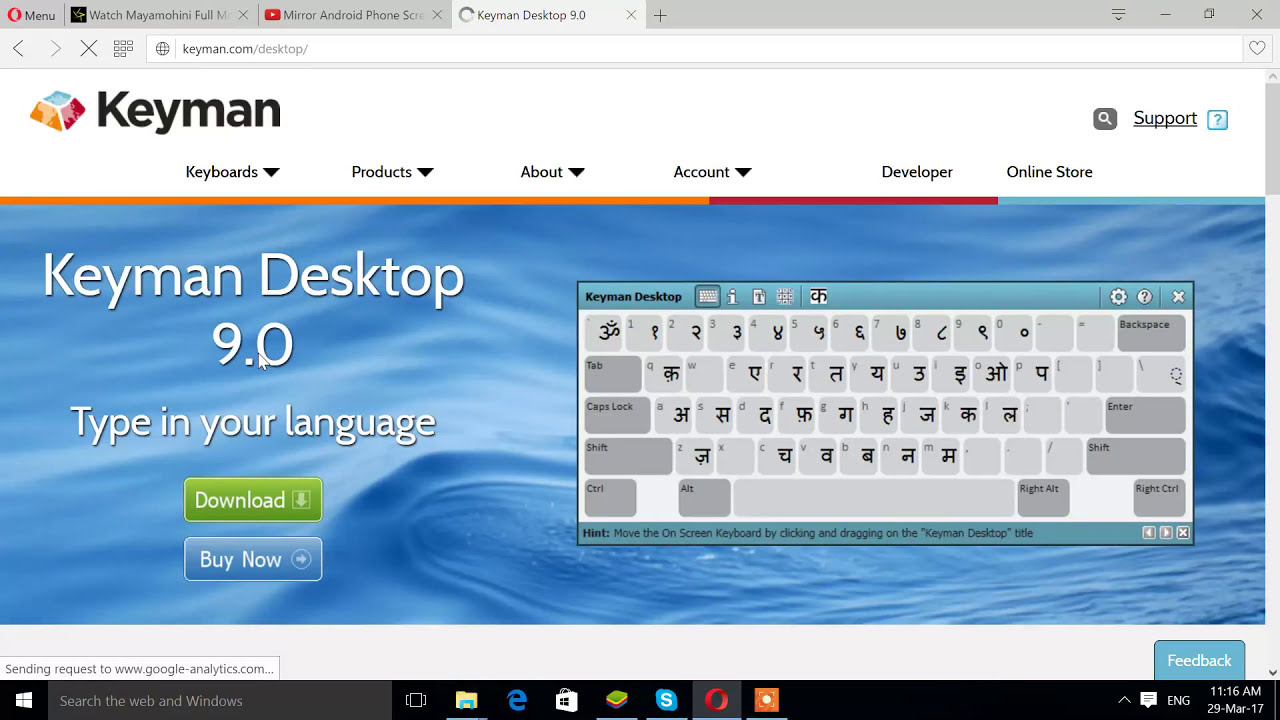
Task: Open BlueStacks from the taskbar
Action: coord(617,700)
